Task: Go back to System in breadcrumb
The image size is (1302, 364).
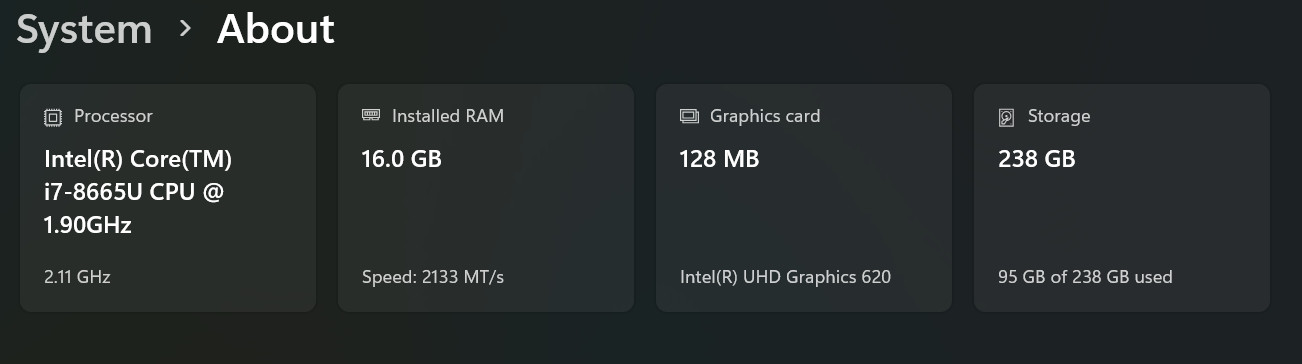Action: pyautogui.click(x=84, y=29)
